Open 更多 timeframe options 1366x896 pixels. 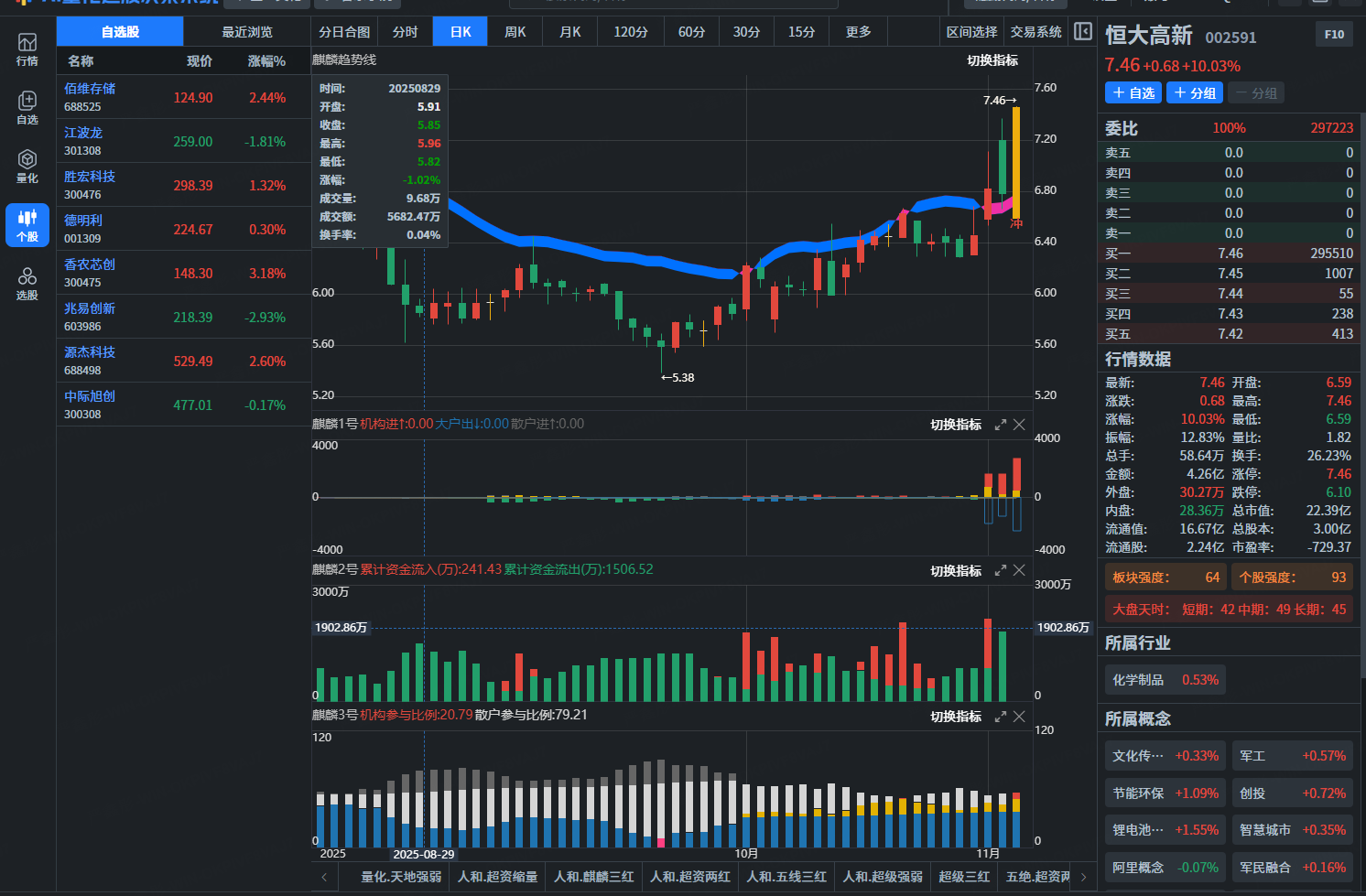[x=859, y=32]
